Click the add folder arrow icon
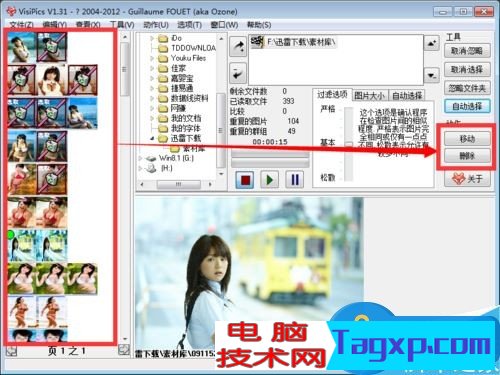The image size is (500, 375). tap(238, 47)
